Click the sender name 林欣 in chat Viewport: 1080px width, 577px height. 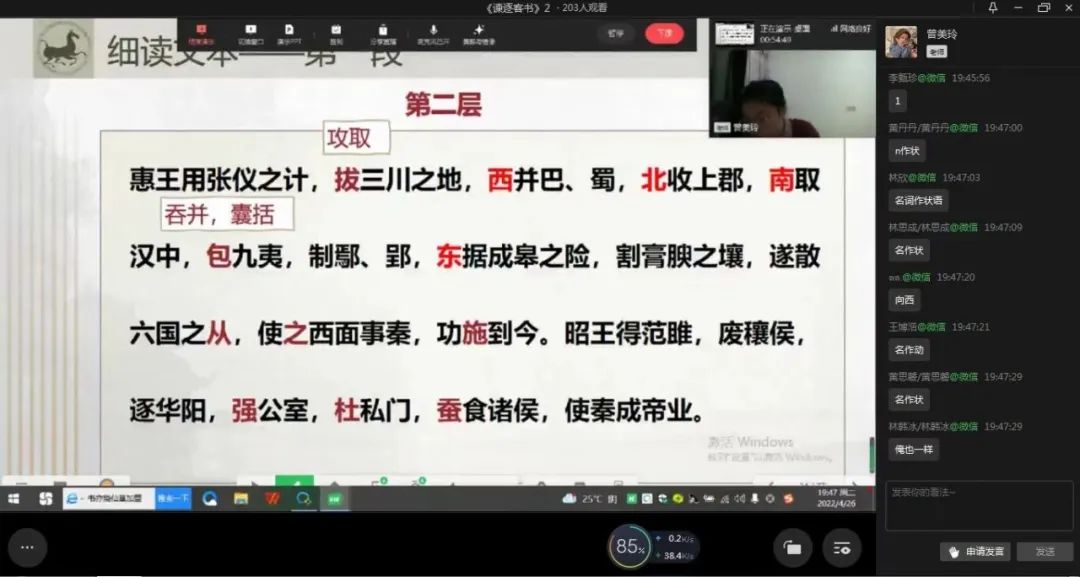click(897, 178)
